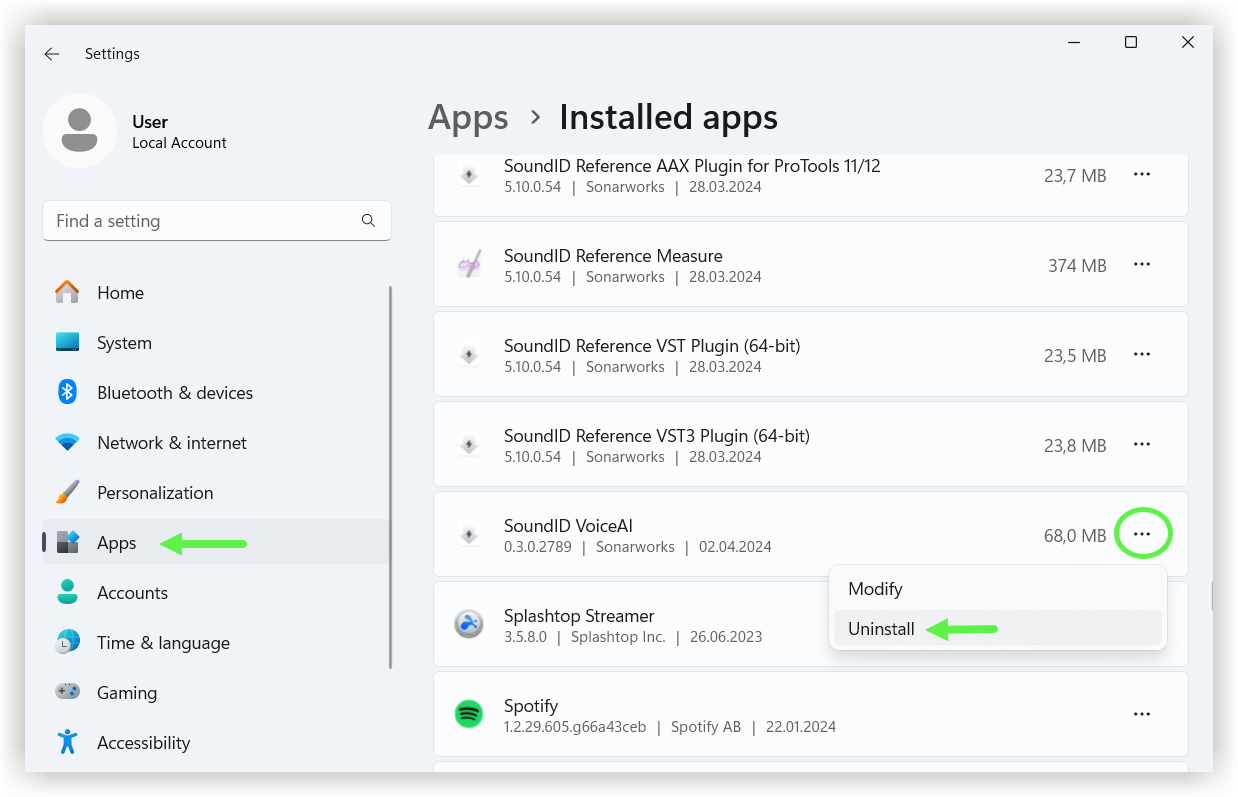This screenshot has height=797, width=1238.
Task: Click the Home house icon
Action: pos(67,292)
